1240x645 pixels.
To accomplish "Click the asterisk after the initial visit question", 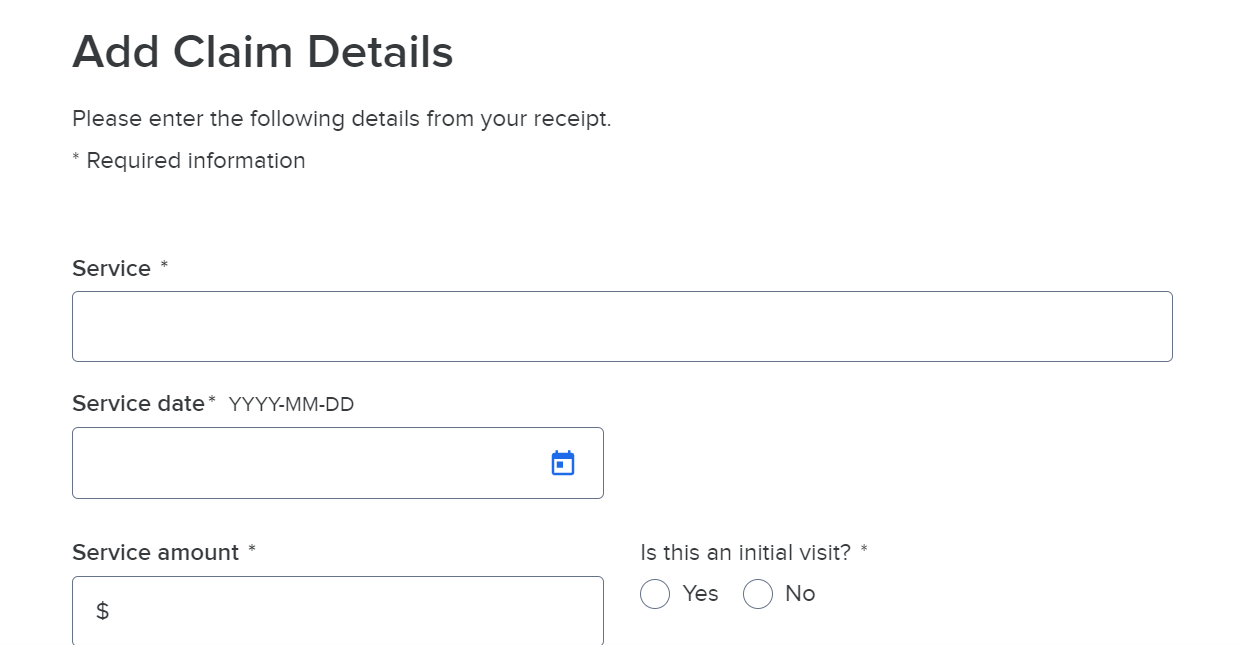I will 864,550.
